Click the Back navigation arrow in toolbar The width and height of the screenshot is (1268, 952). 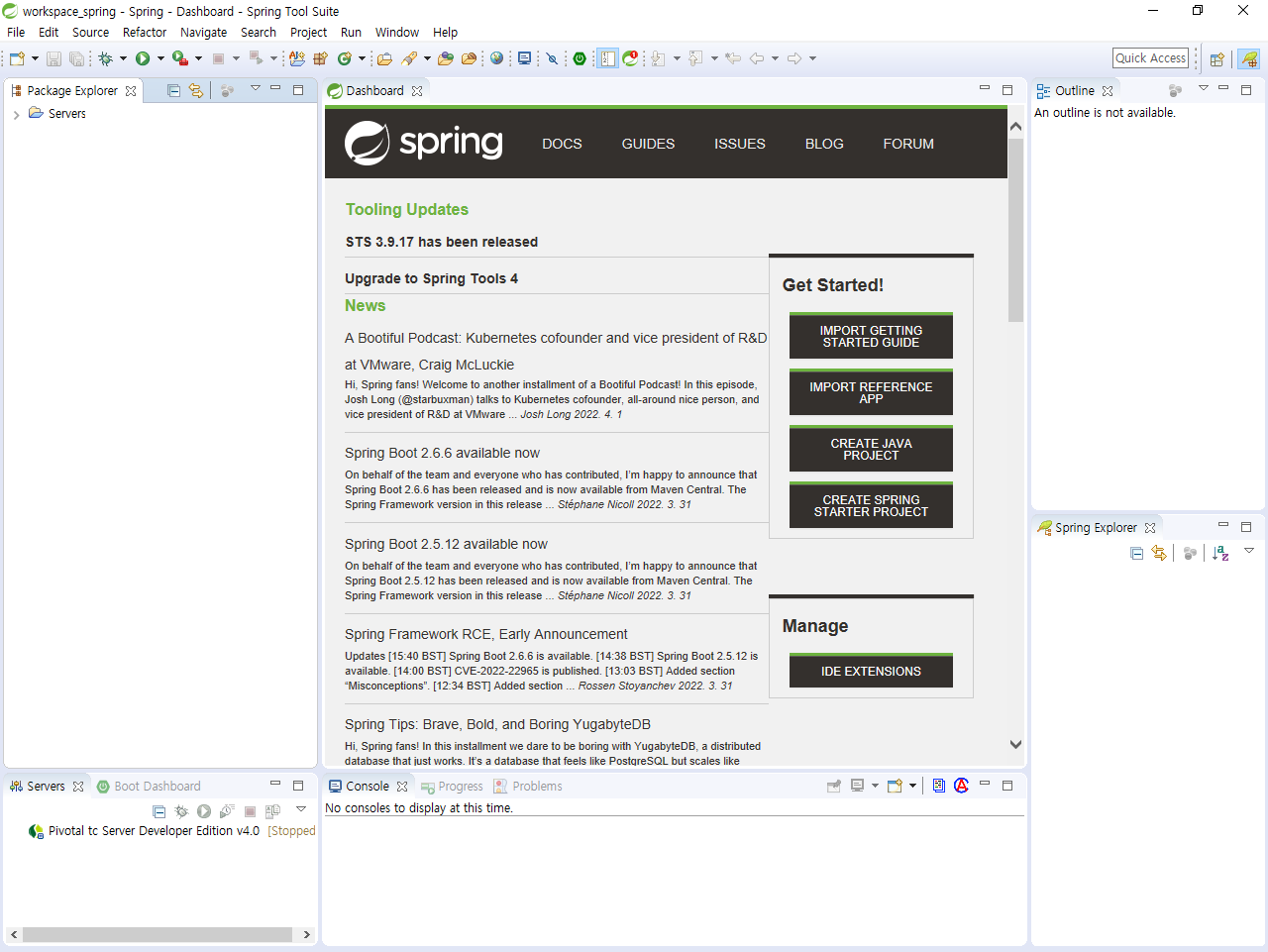757,58
